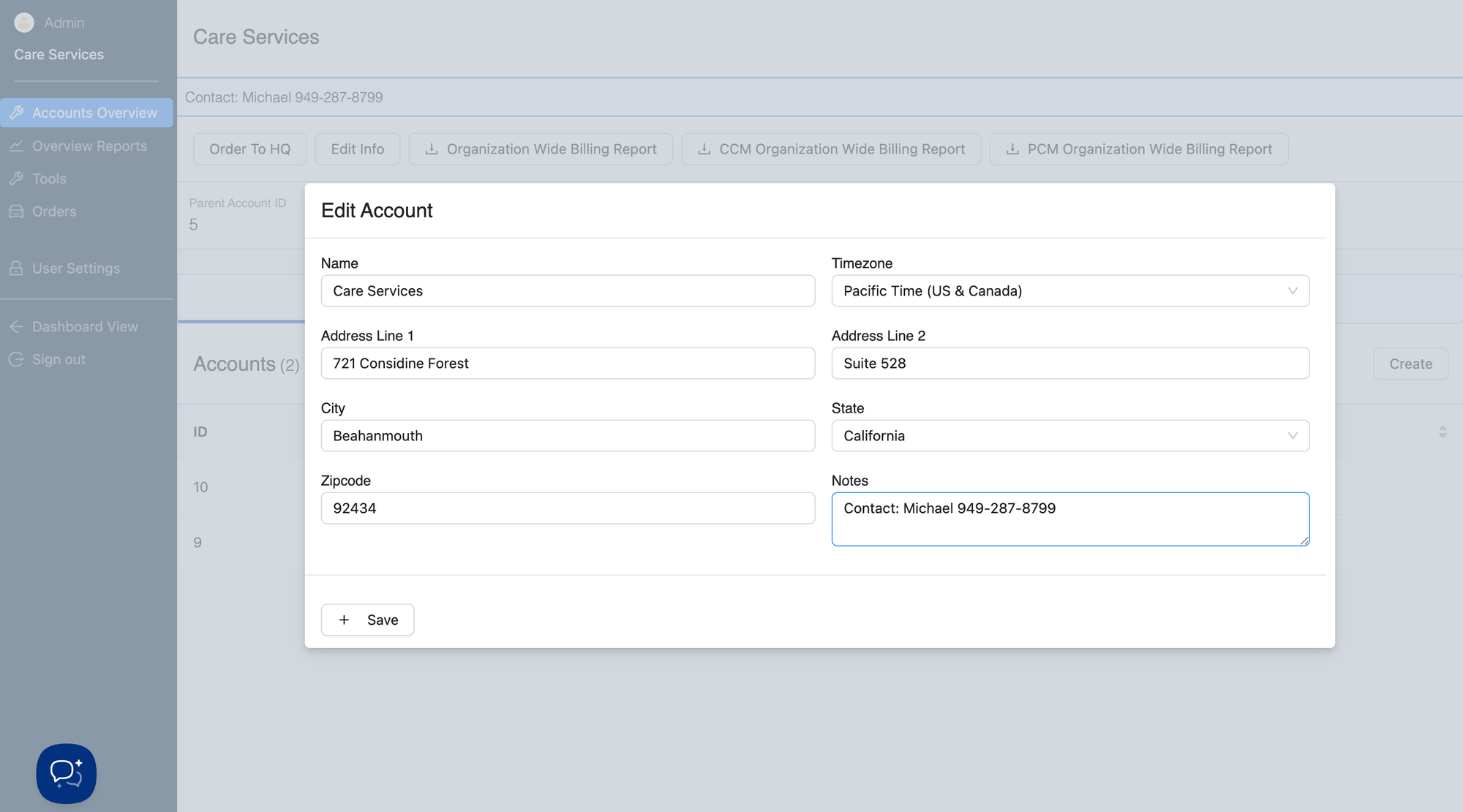Click the Address Line 2 field
This screenshot has height=812, width=1463.
pyautogui.click(x=1069, y=364)
